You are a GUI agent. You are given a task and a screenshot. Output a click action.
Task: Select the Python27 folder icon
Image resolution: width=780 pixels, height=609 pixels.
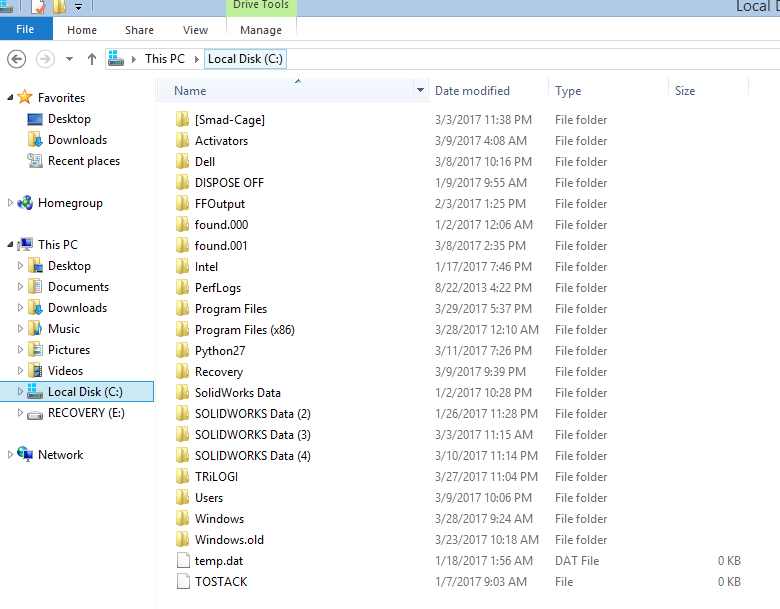click(183, 350)
